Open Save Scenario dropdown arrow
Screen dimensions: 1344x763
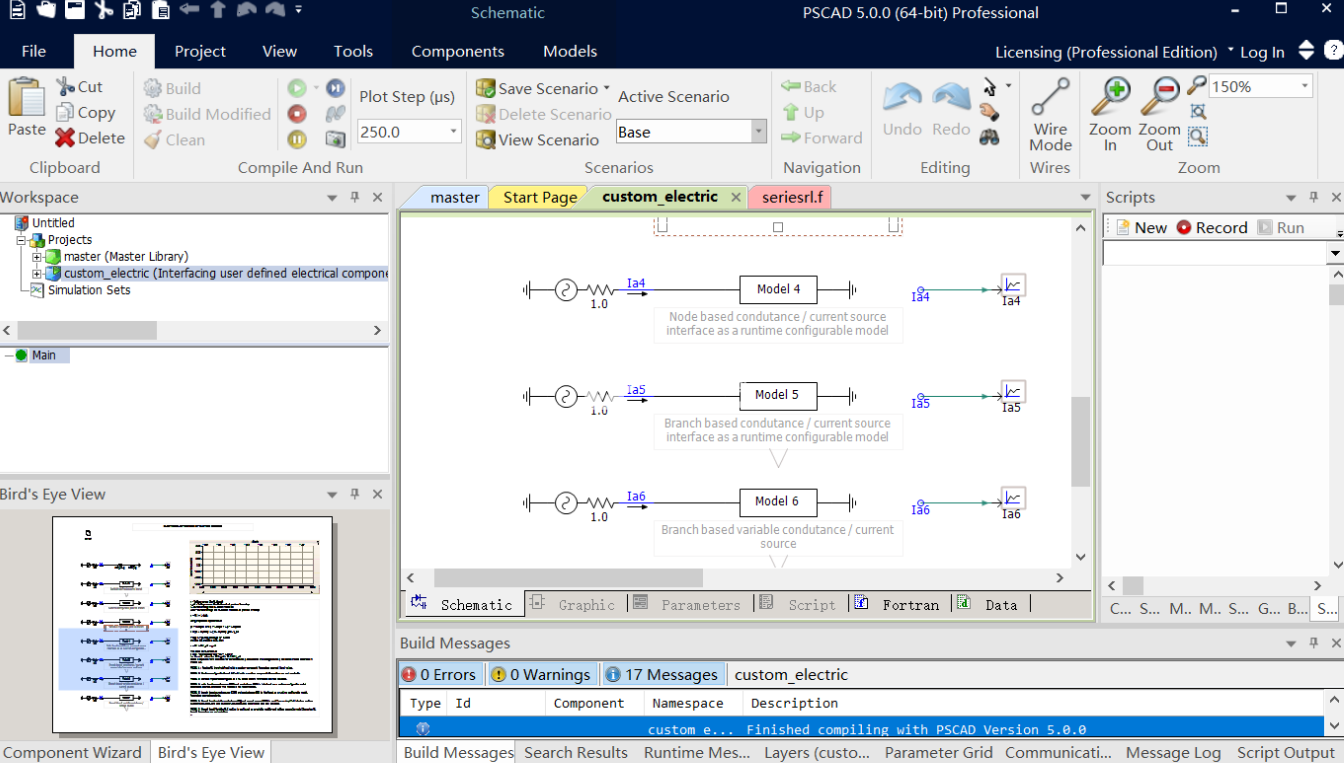pos(606,88)
